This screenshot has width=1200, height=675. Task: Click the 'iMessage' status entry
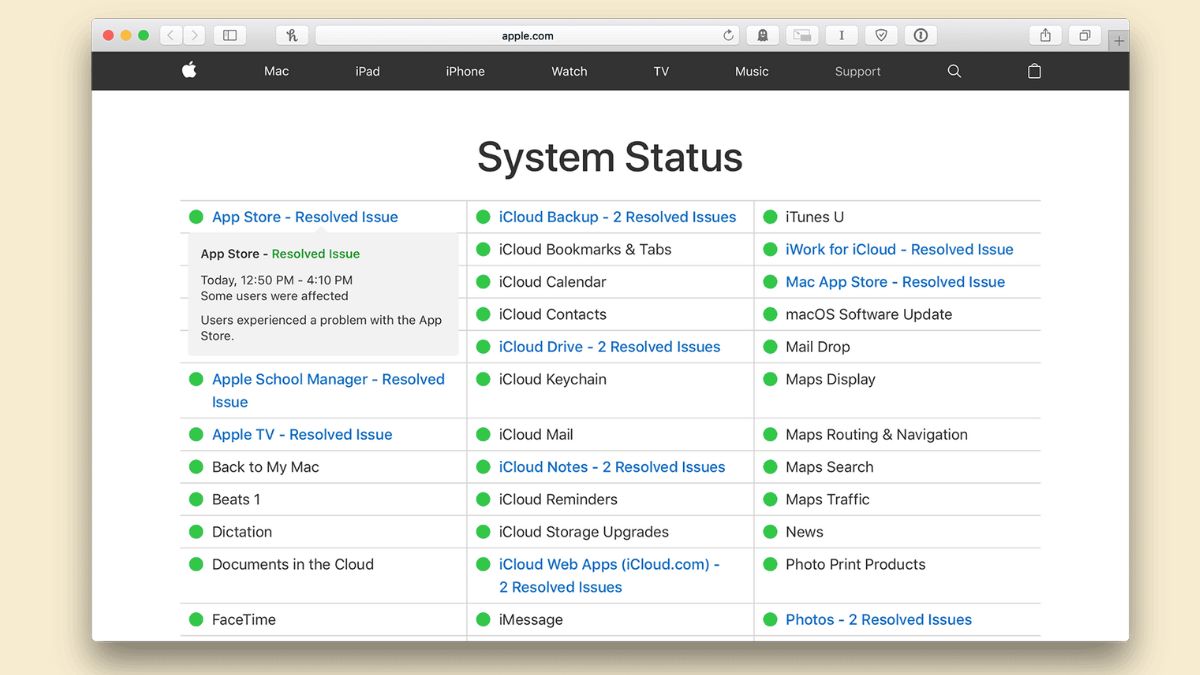(531, 620)
